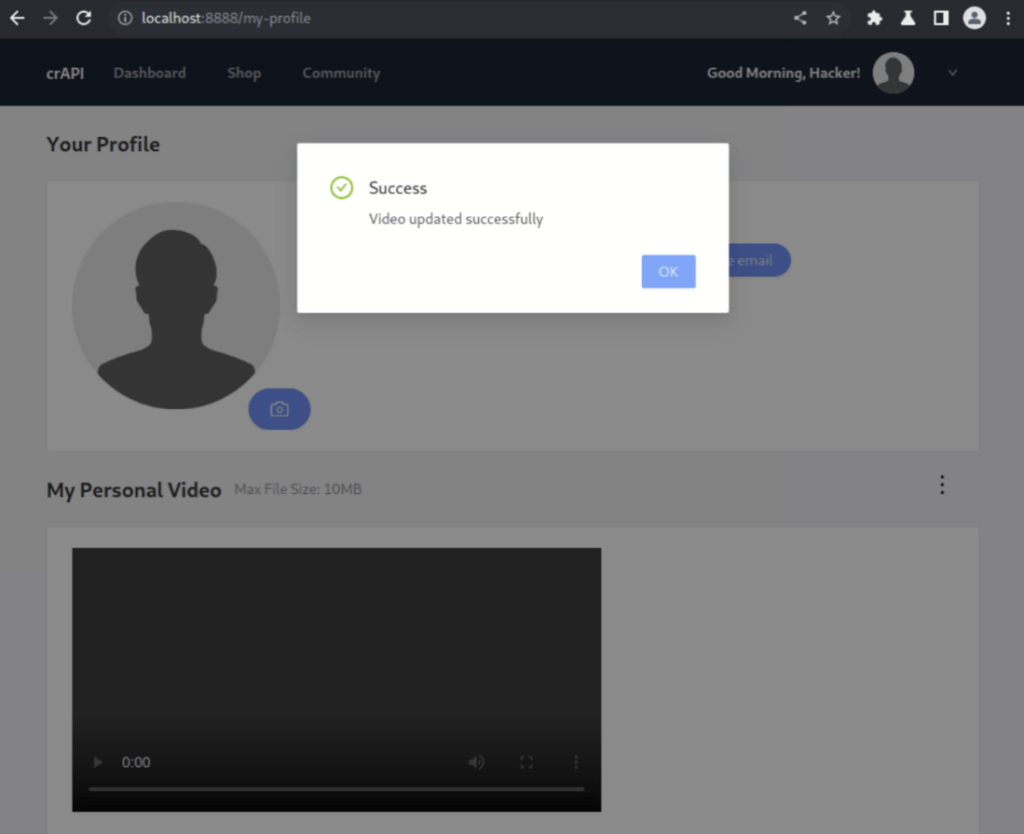This screenshot has height=834, width=1024.
Task: Click the share icon in address bar
Action: click(x=800, y=18)
